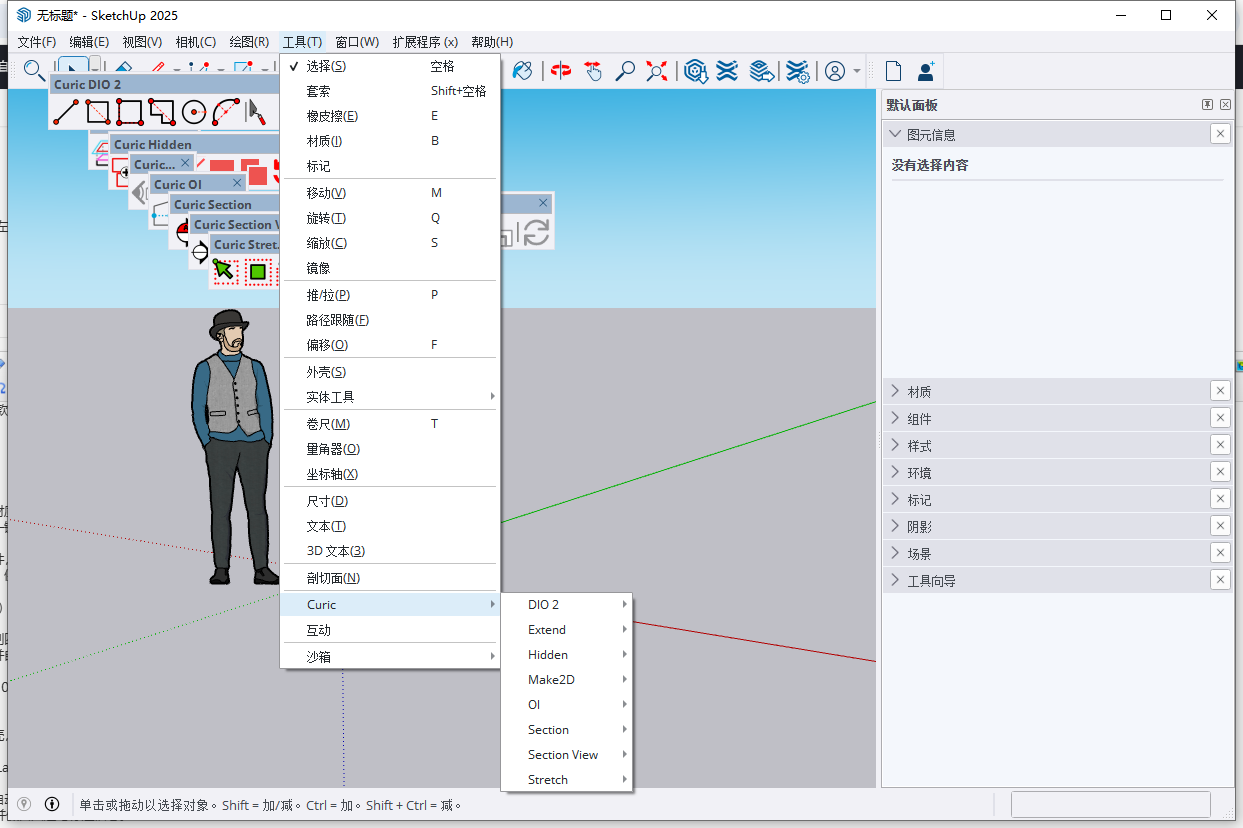Pin the default tray panel
Screen dimensions: 1243x828
[1207, 105]
